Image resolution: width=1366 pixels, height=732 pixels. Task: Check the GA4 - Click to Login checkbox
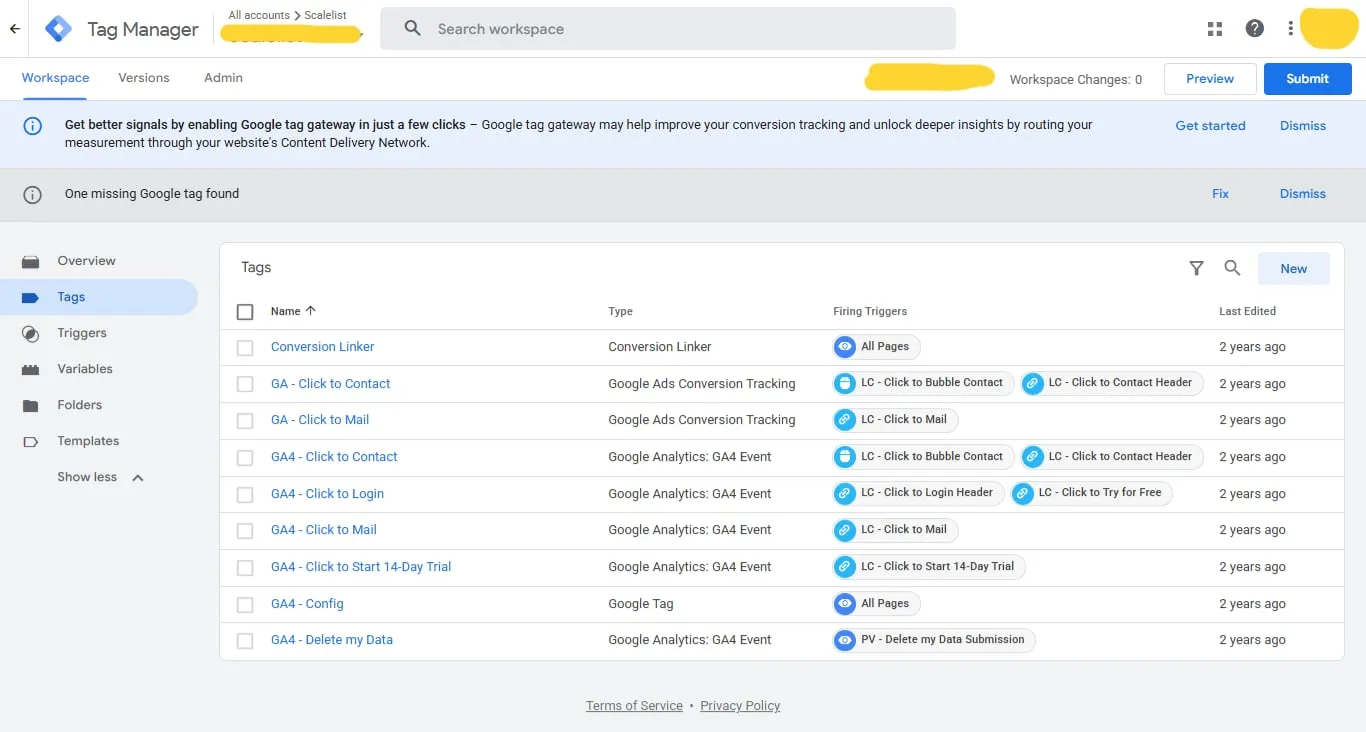pyautogui.click(x=245, y=494)
